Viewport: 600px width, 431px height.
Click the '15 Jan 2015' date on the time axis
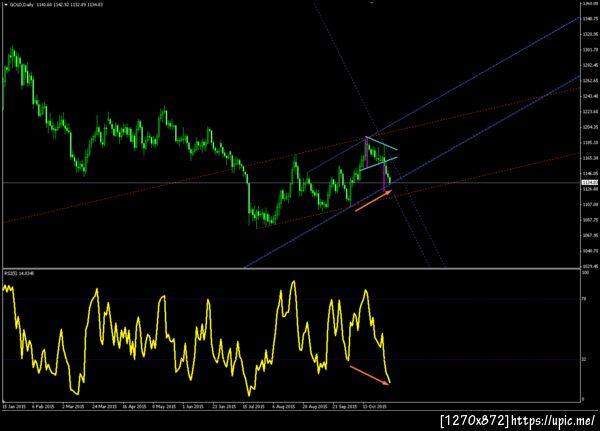14,407
